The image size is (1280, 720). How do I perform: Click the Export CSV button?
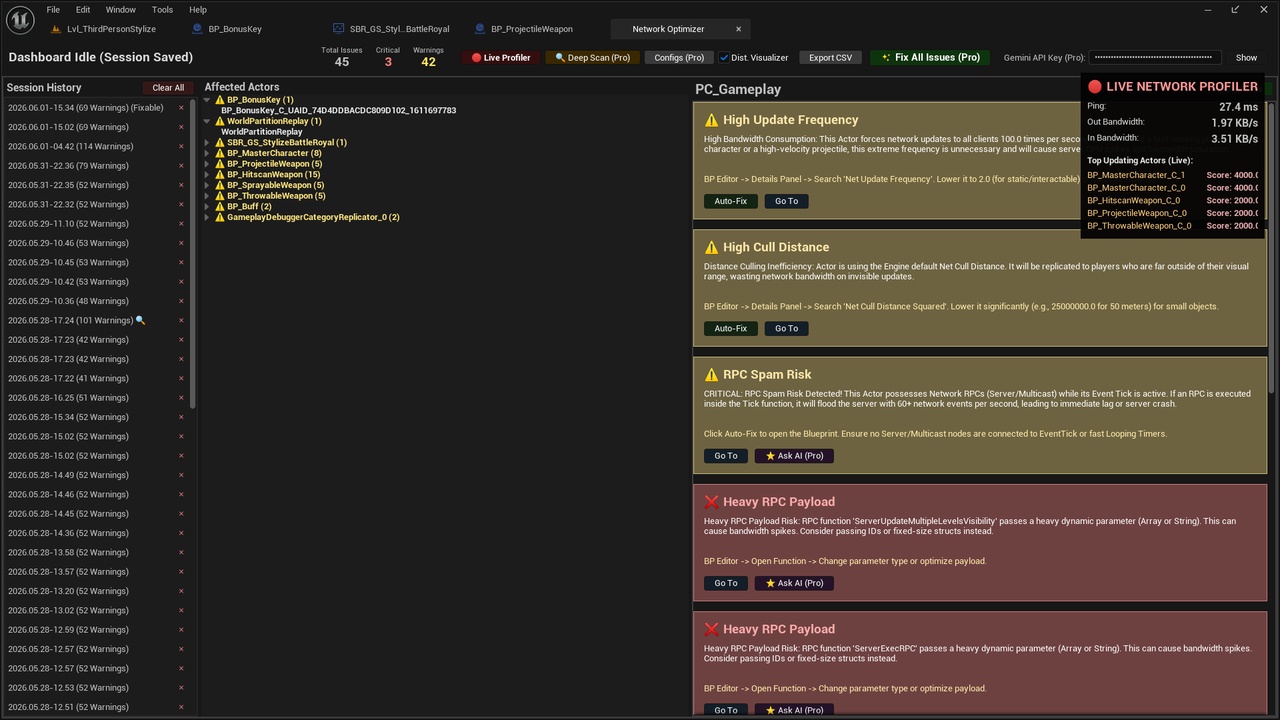[830, 58]
